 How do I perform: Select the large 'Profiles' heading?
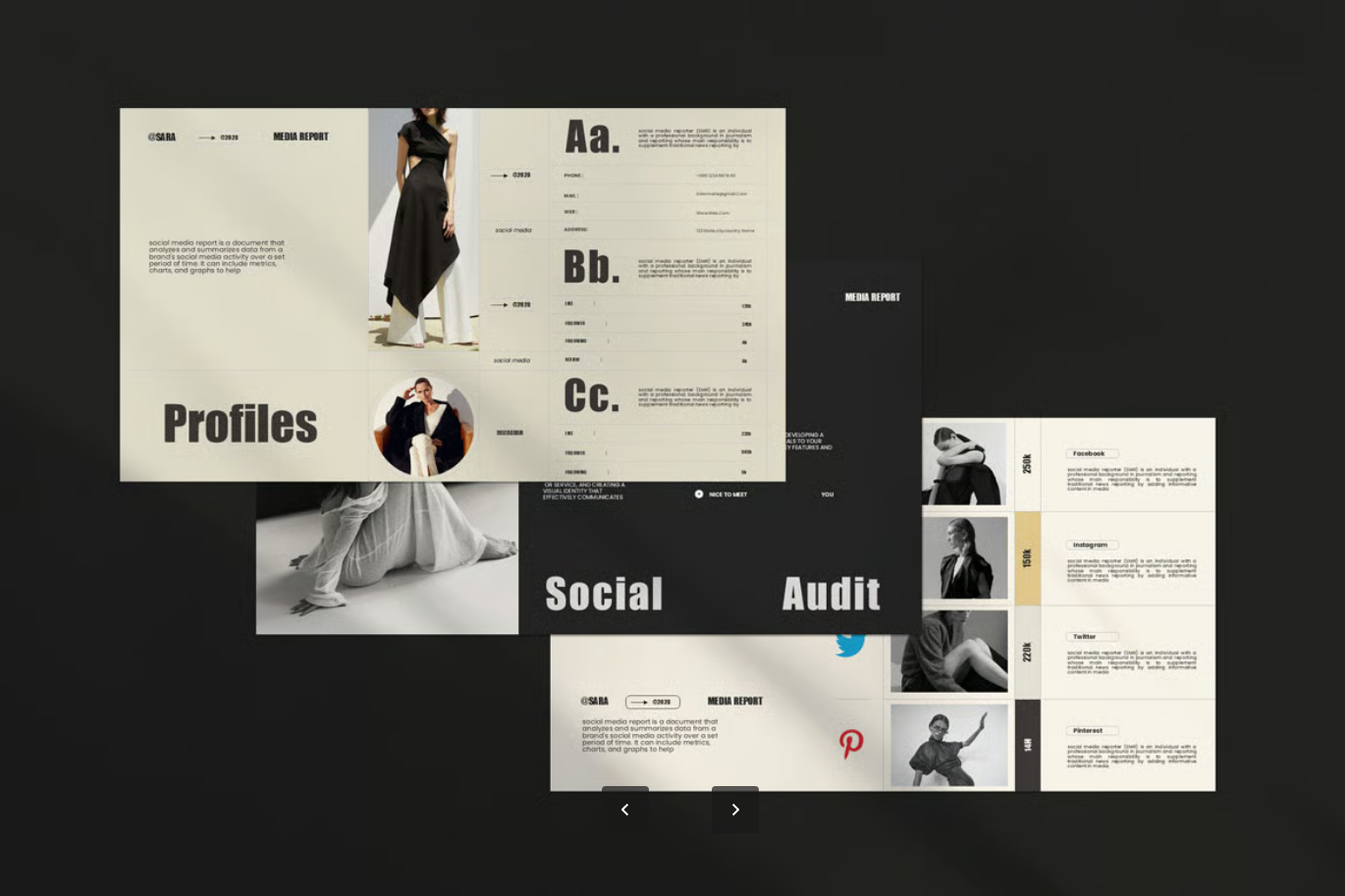click(241, 424)
